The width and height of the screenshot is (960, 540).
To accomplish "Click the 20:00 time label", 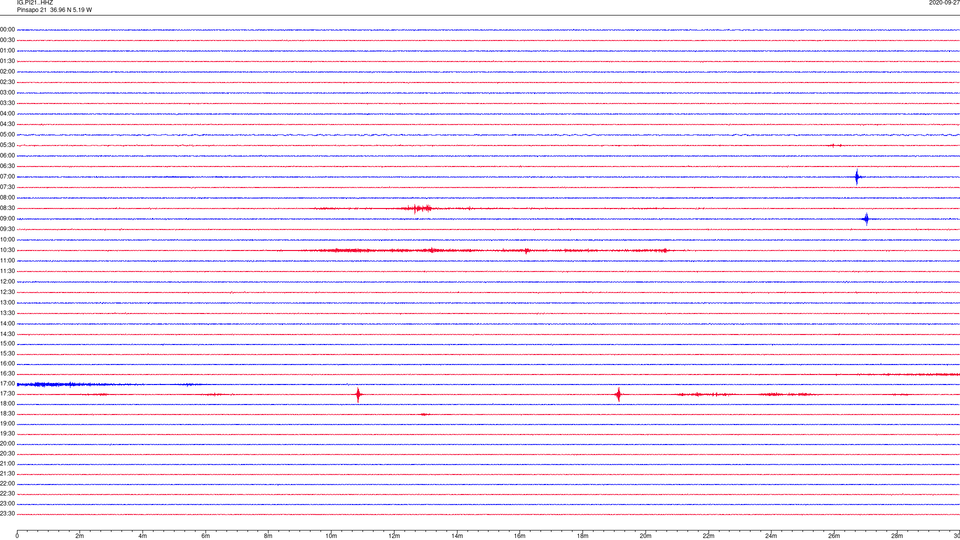I will (x=7, y=444).
